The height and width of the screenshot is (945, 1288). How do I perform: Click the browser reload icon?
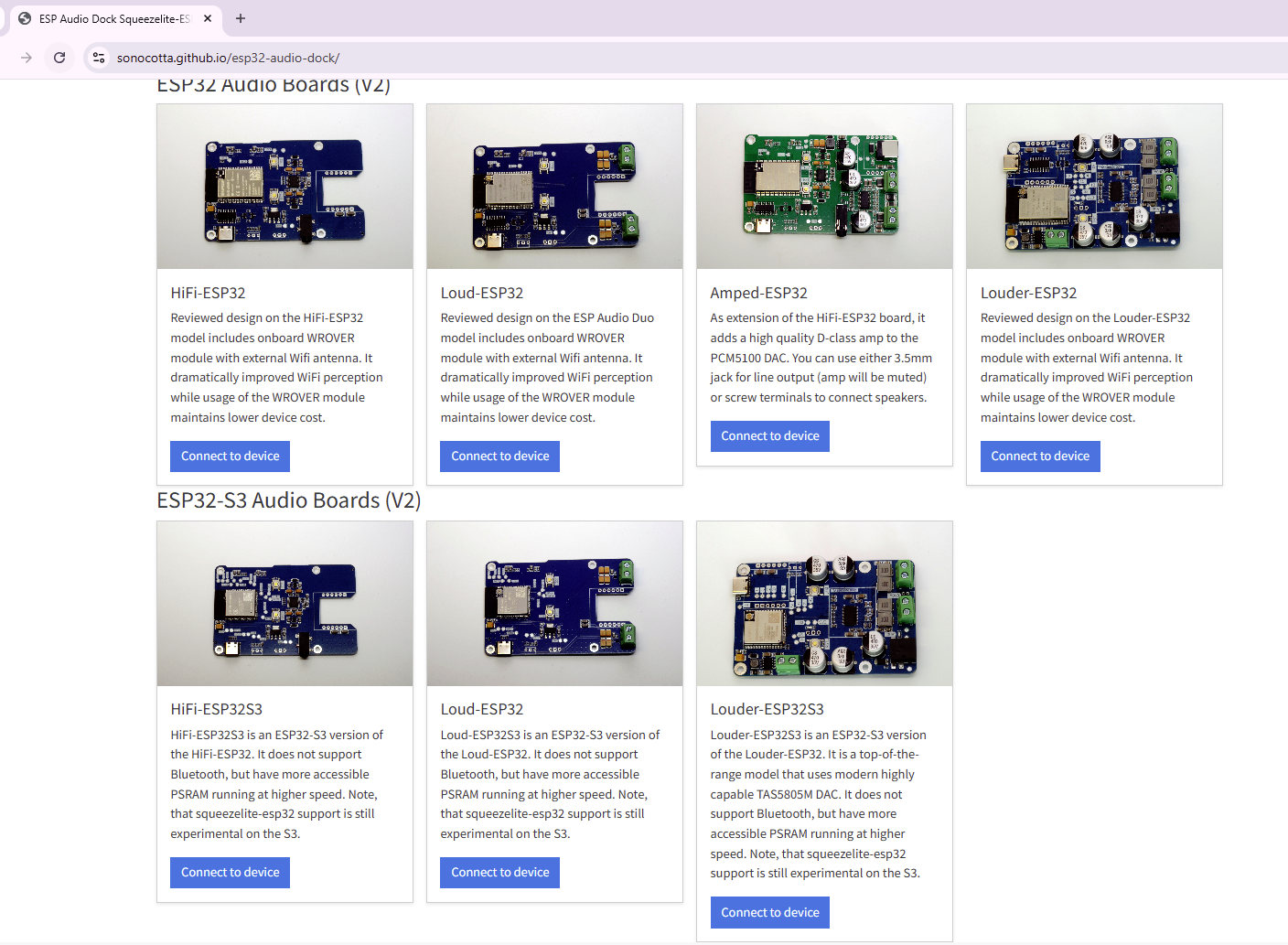coord(59,58)
